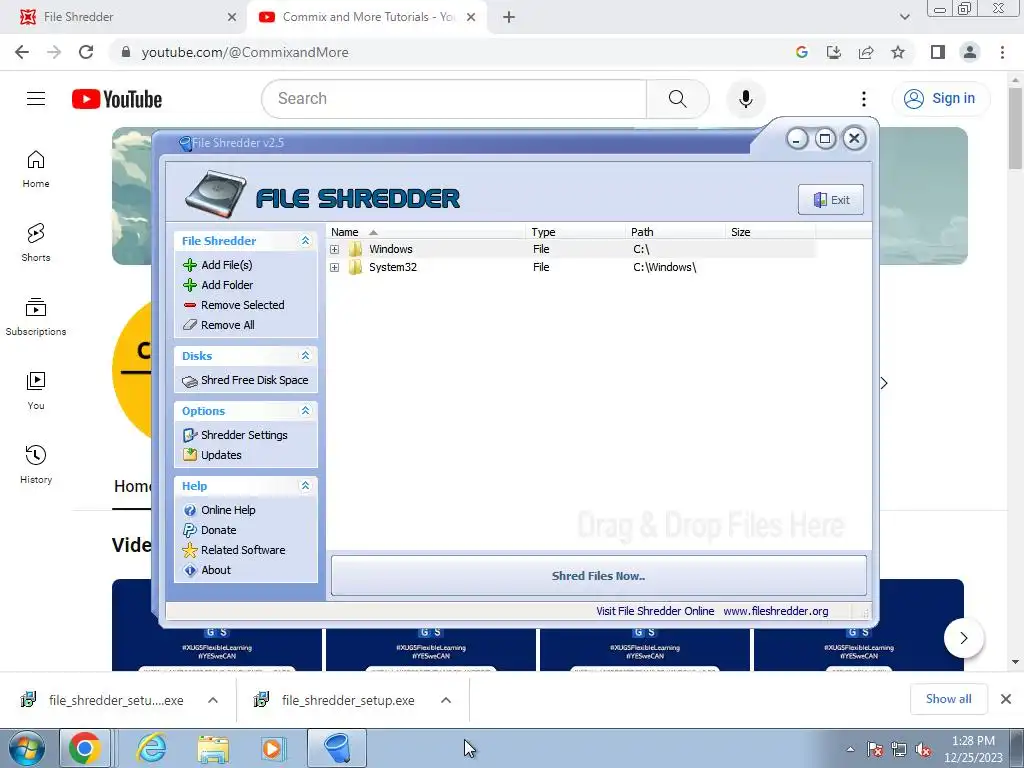Reload the page in Chrome
The height and width of the screenshot is (768, 1024).
click(86, 52)
